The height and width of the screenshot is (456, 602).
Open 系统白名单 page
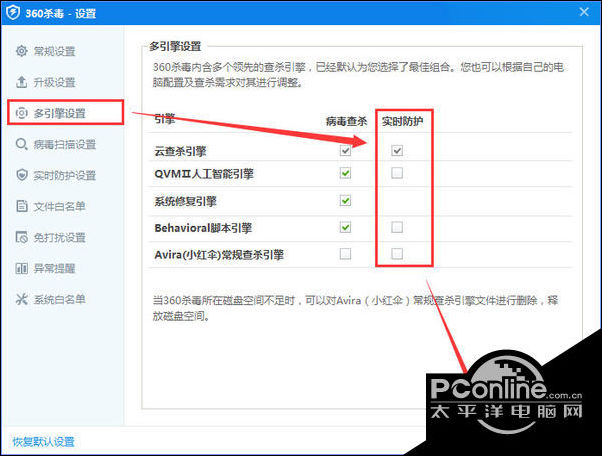[60, 299]
